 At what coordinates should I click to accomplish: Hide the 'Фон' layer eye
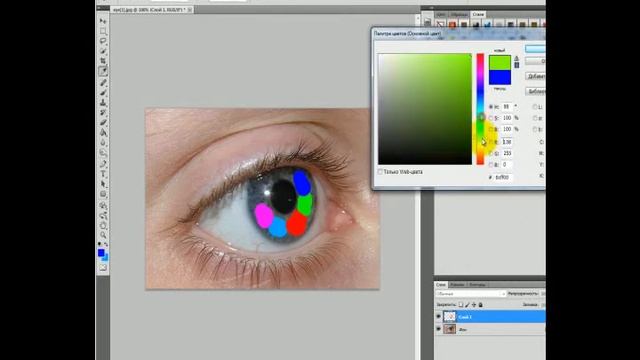(x=439, y=329)
